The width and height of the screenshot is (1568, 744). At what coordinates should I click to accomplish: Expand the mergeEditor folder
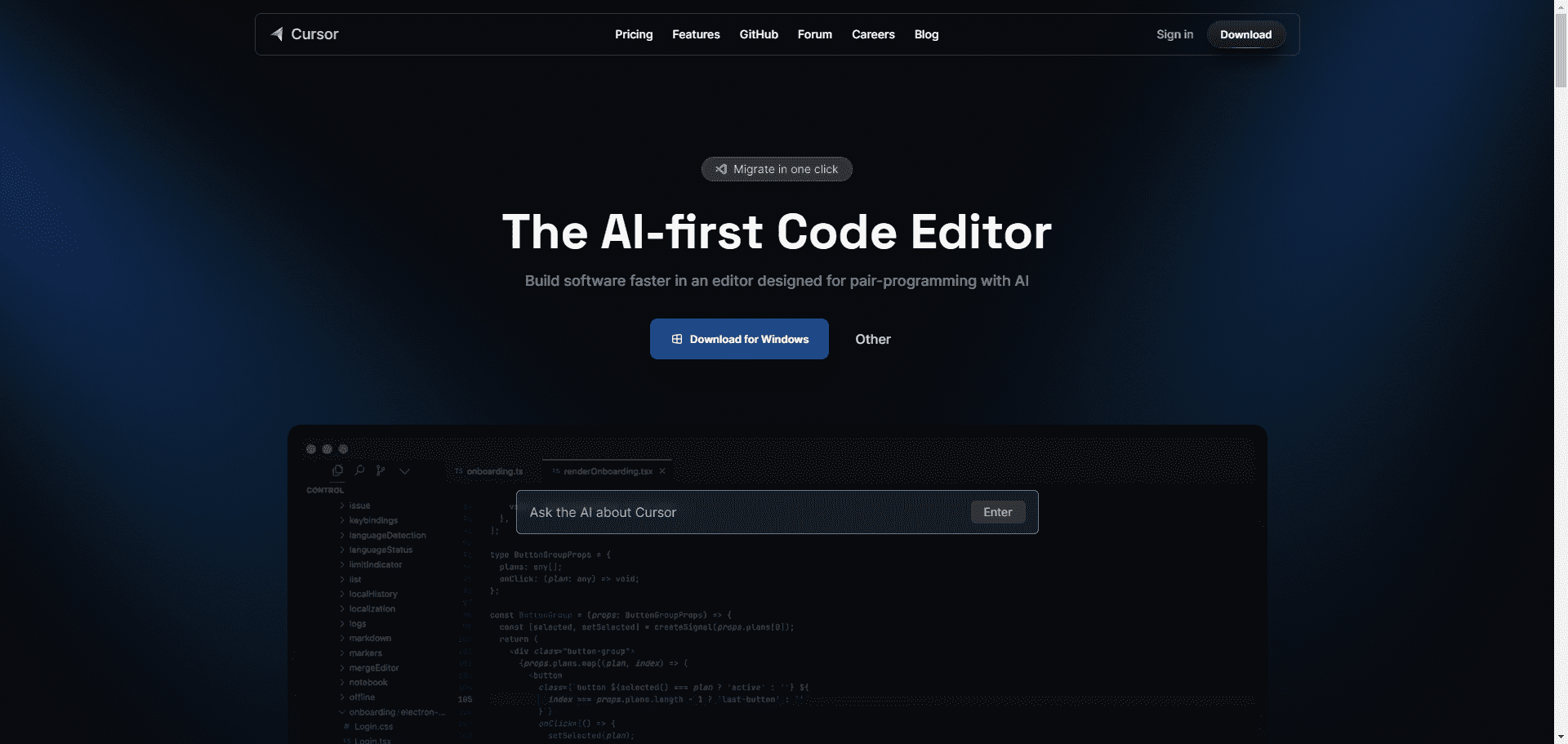pos(369,667)
